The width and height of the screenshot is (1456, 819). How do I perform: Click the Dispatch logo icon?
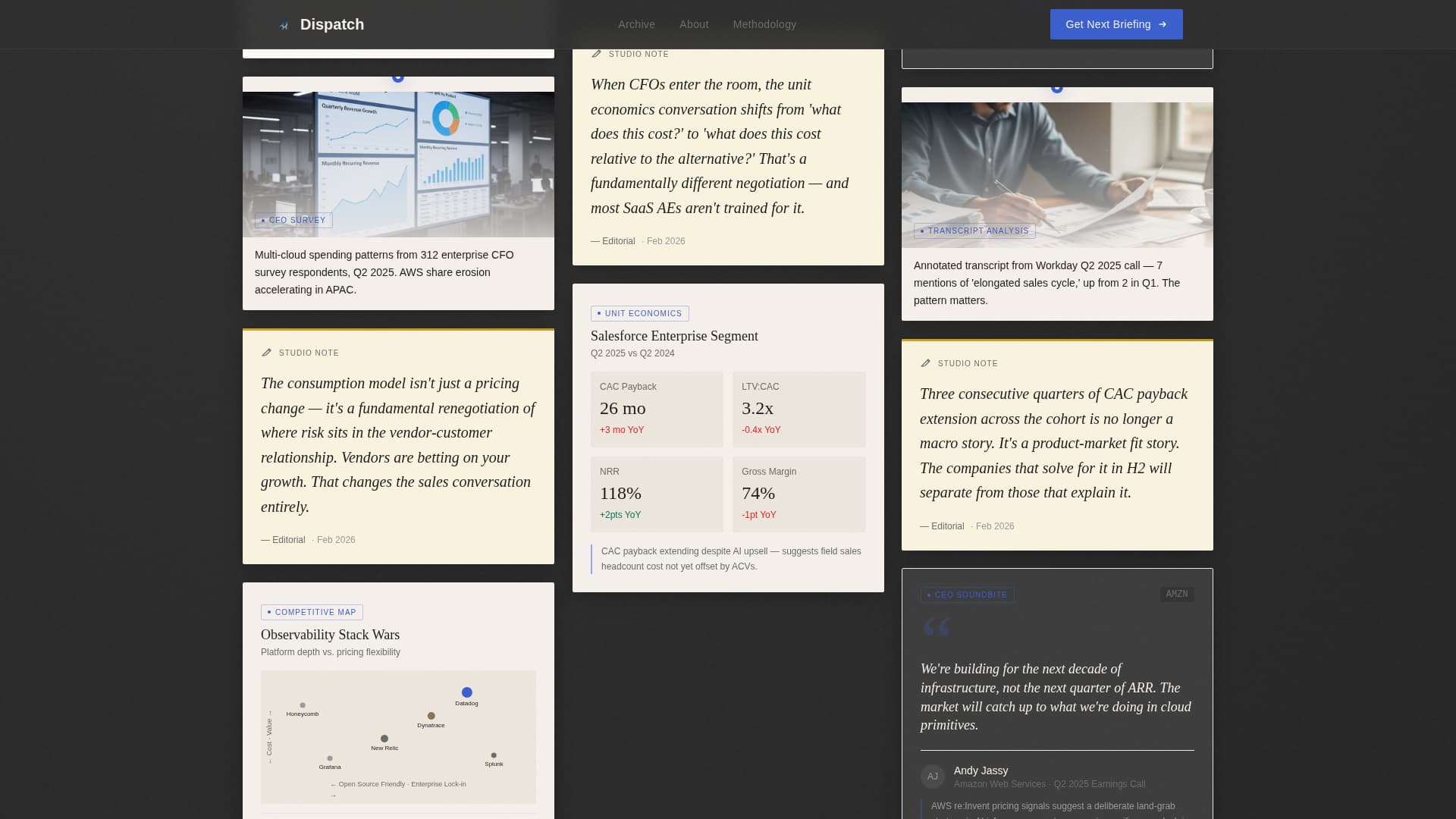pyautogui.click(x=284, y=25)
